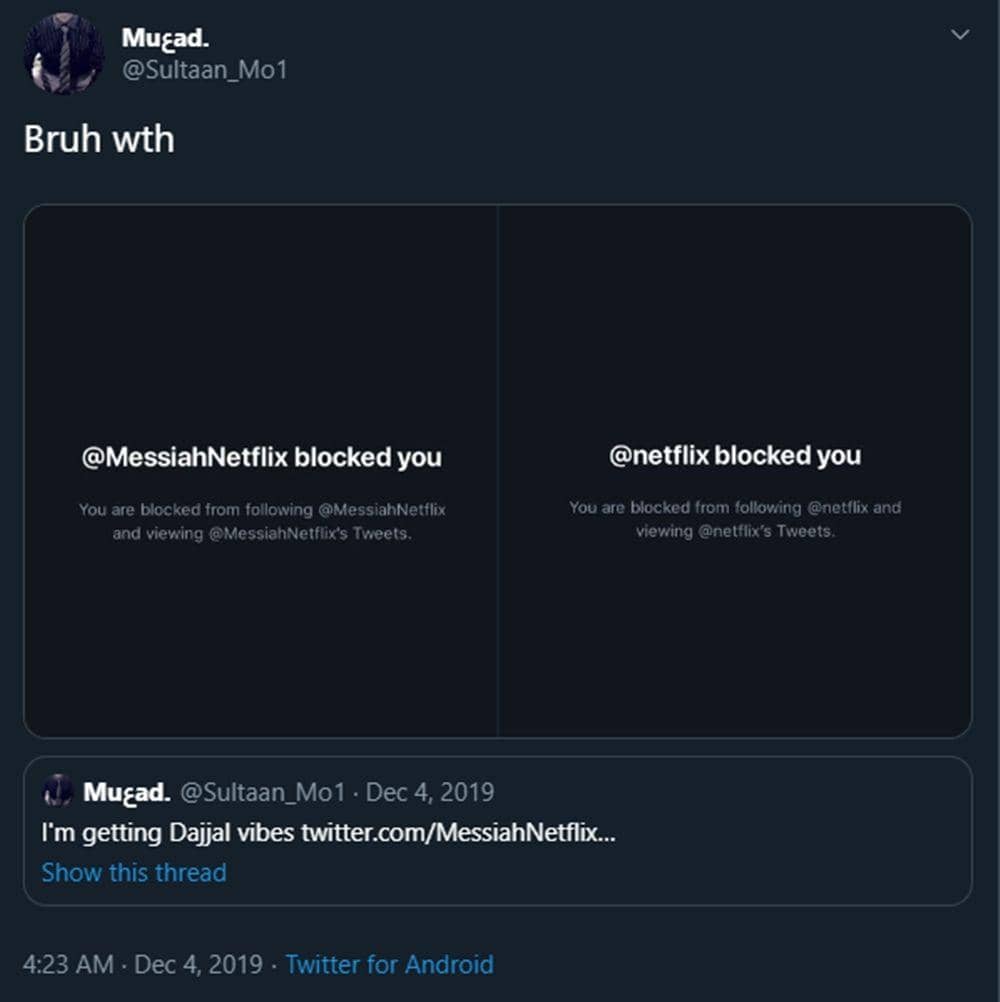
Task: Click "@netflix blocked you" heading in right image
Action: [735, 456]
